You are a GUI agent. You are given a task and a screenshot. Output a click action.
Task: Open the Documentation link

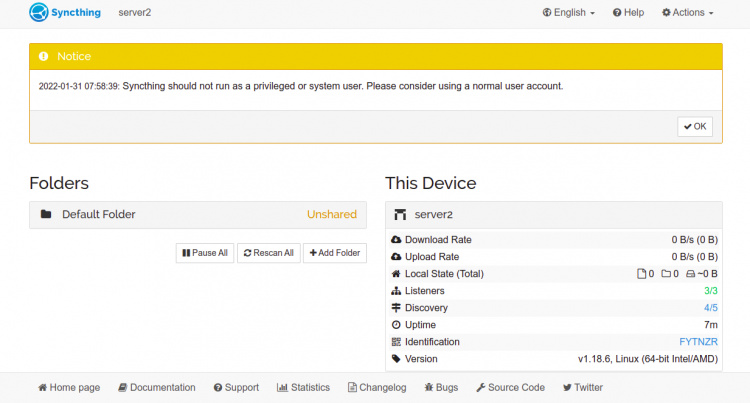(156, 387)
